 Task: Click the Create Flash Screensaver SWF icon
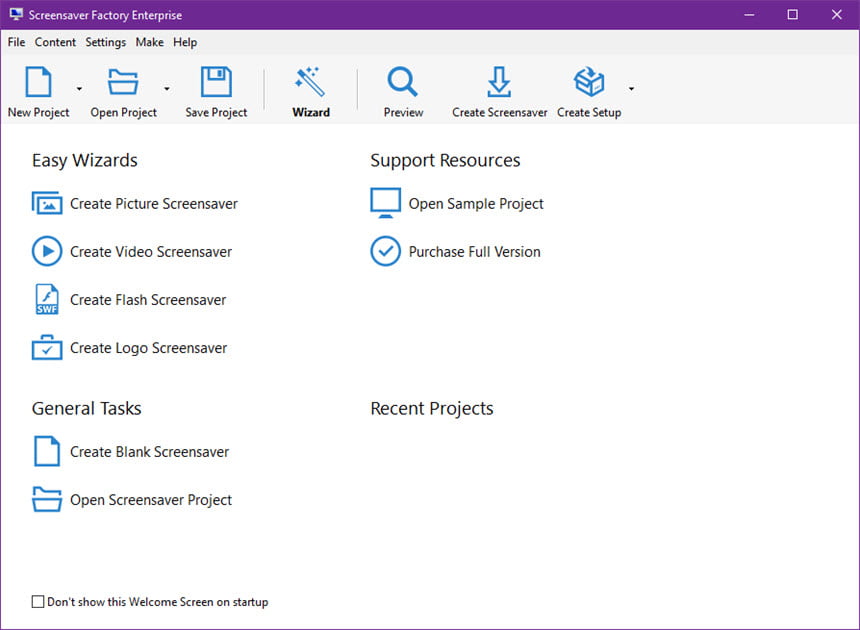tap(47, 299)
